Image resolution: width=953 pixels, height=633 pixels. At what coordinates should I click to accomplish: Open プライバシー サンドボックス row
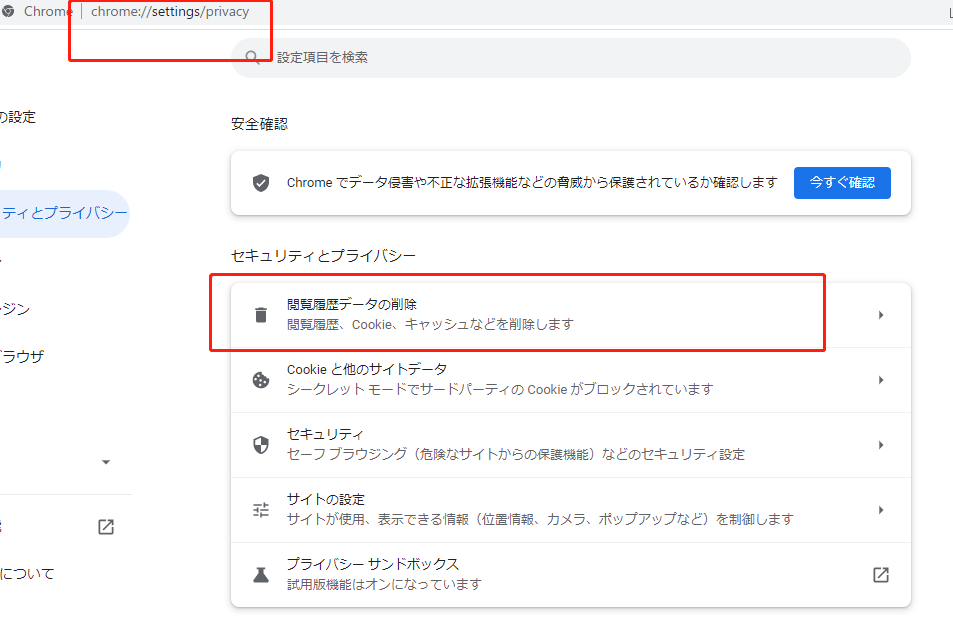point(570,575)
